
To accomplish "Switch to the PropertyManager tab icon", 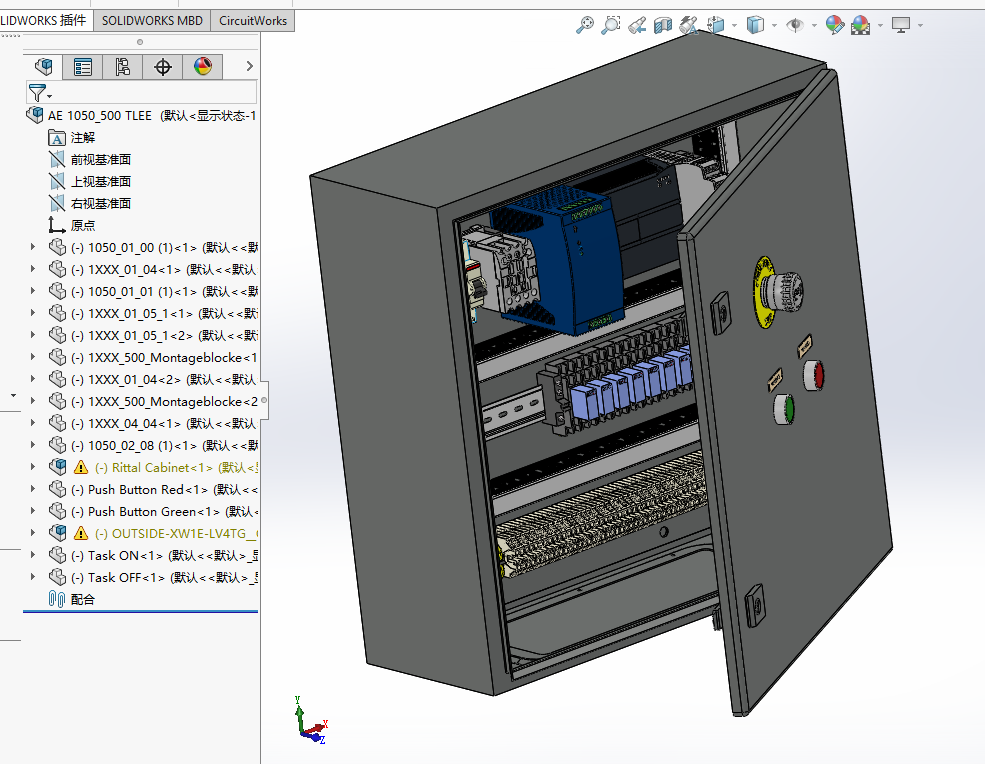I will pyautogui.click(x=83, y=67).
